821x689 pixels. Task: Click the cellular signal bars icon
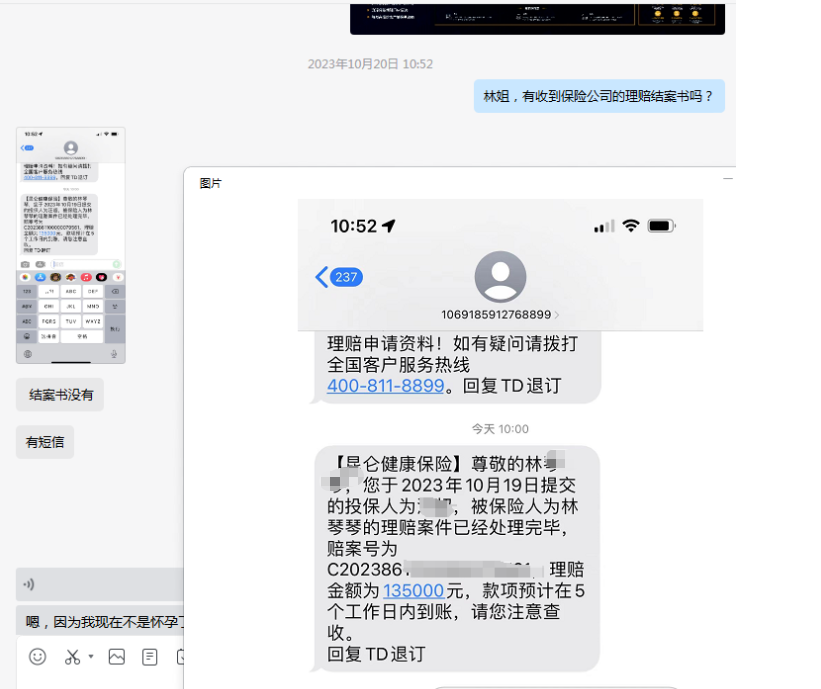click(x=604, y=226)
